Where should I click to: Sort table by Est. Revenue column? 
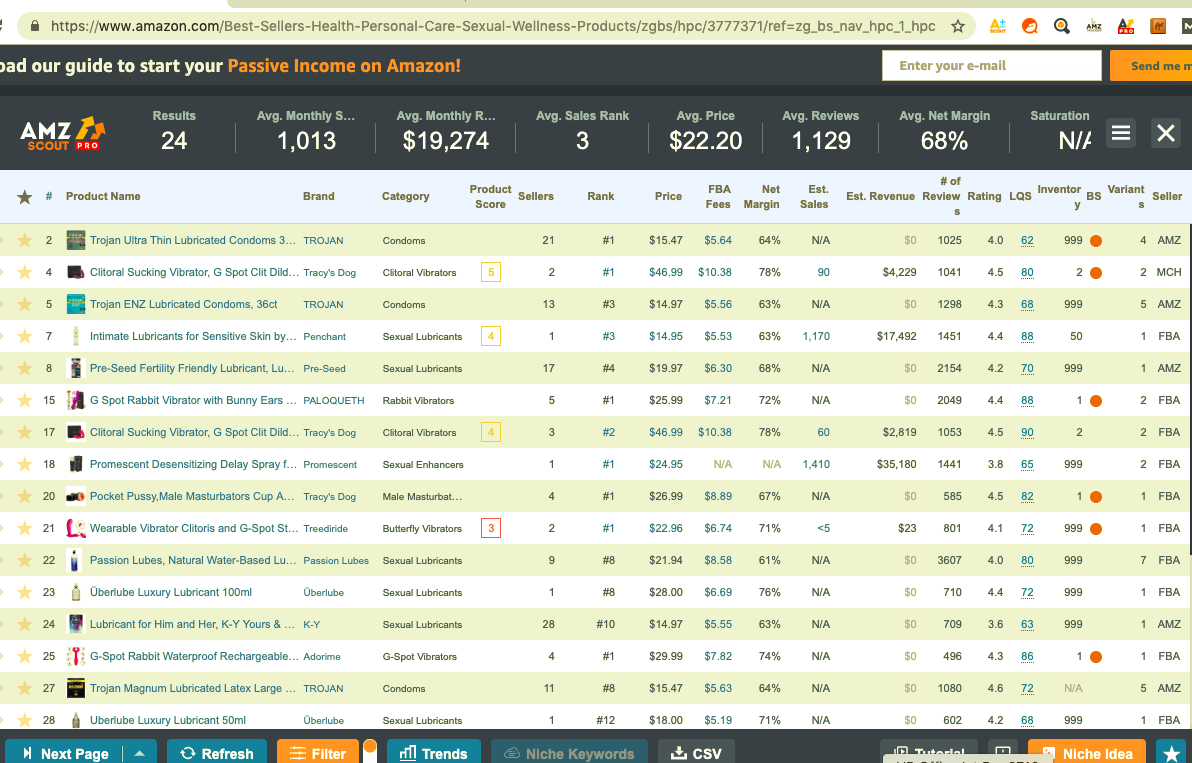pos(880,197)
